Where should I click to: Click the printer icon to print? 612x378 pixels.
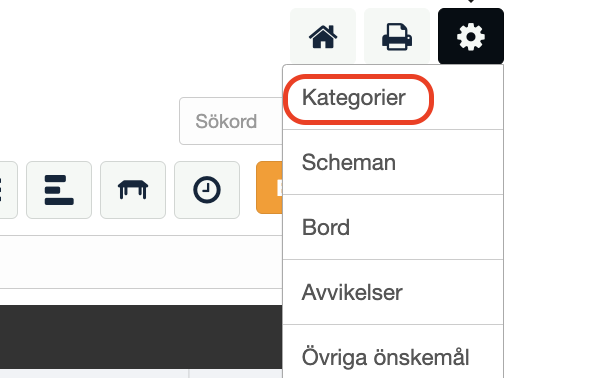(397, 36)
